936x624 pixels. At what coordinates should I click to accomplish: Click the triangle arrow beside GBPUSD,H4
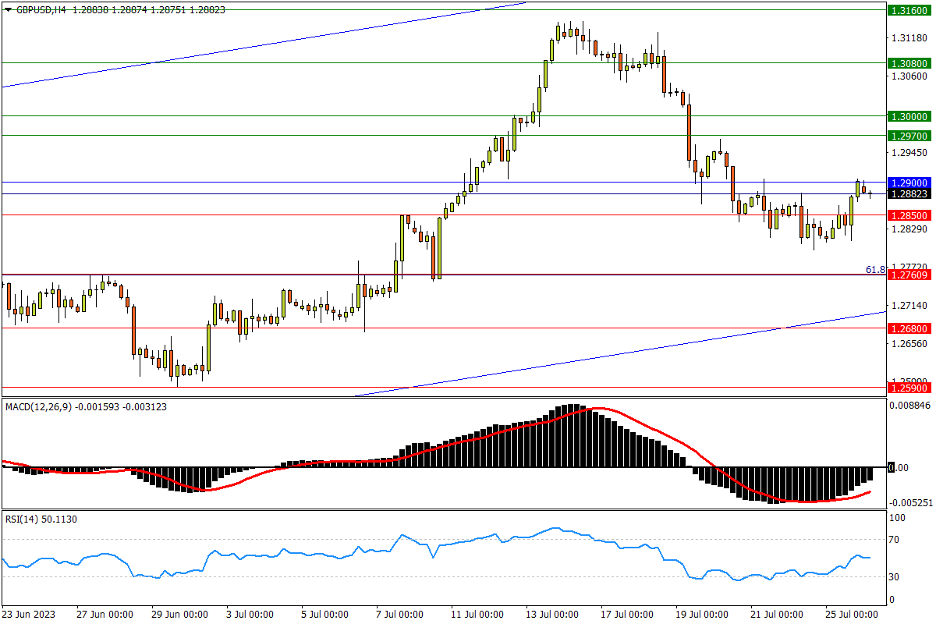click(8, 8)
